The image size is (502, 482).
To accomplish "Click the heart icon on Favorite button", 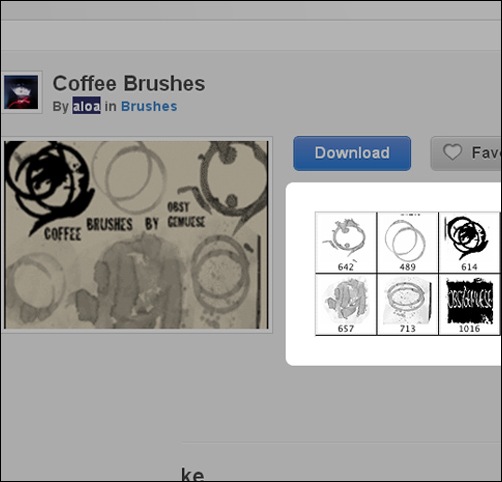I will tap(452, 152).
